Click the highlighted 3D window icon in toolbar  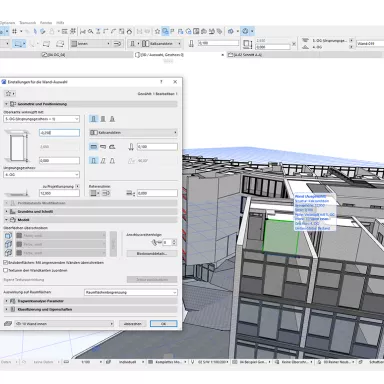[x=165, y=31]
